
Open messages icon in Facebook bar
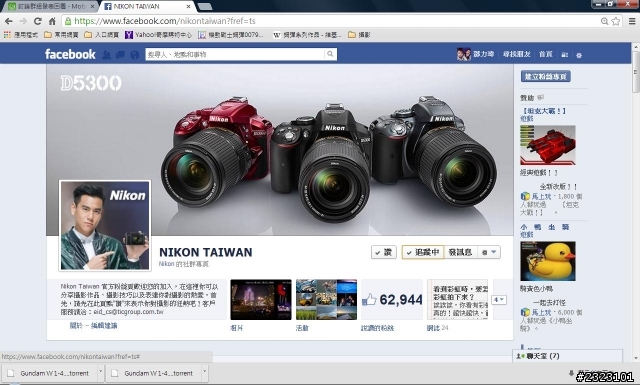click(120, 55)
